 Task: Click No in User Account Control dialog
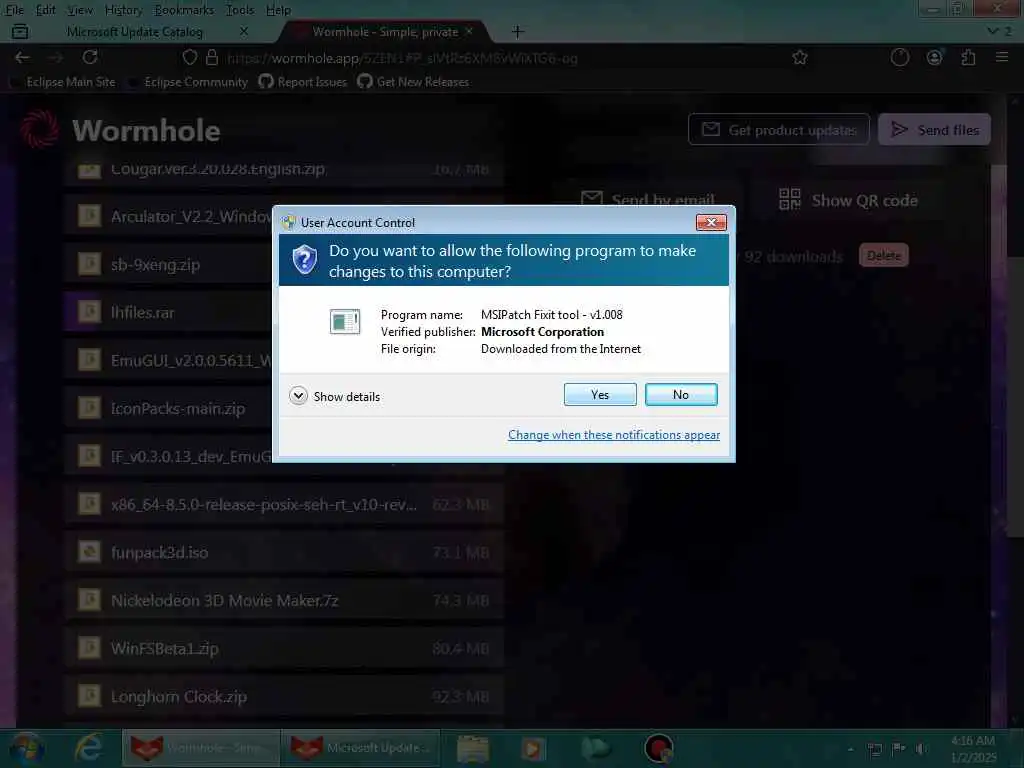coord(680,394)
